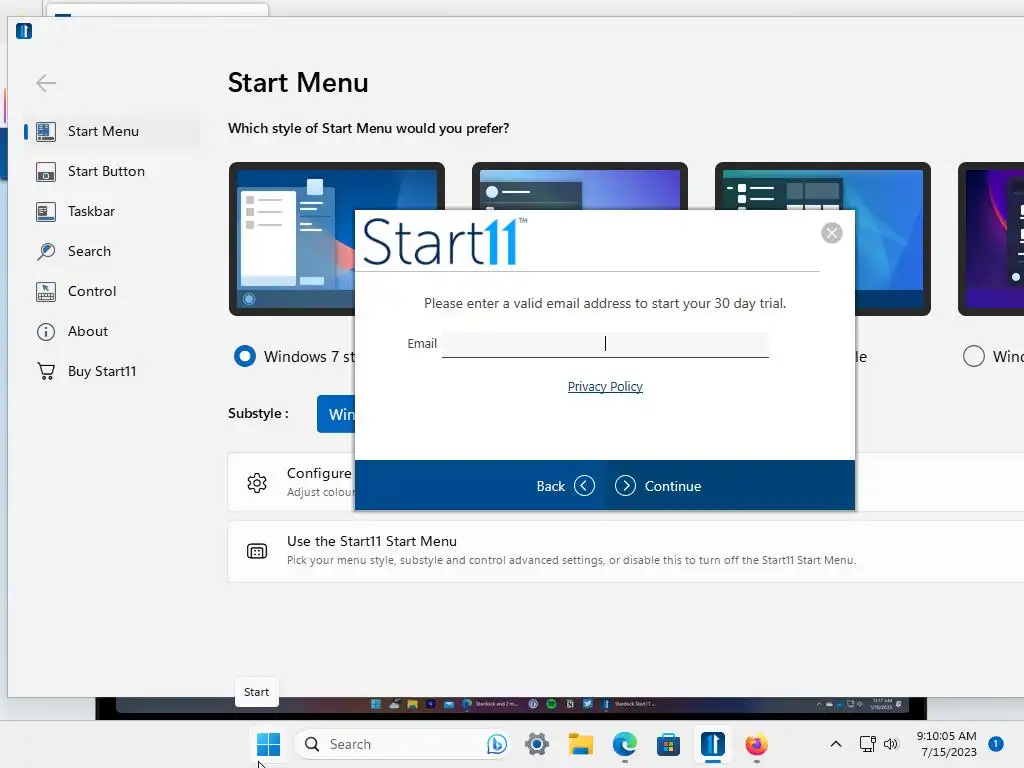Click the Start11 icon on taskbar
This screenshot has height=768, width=1024.
tap(712, 744)
